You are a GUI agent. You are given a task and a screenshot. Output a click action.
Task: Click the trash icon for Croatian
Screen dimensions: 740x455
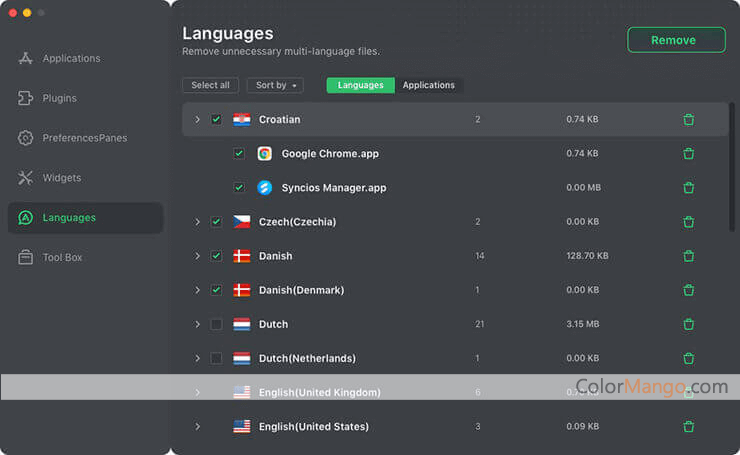[688, 120]
